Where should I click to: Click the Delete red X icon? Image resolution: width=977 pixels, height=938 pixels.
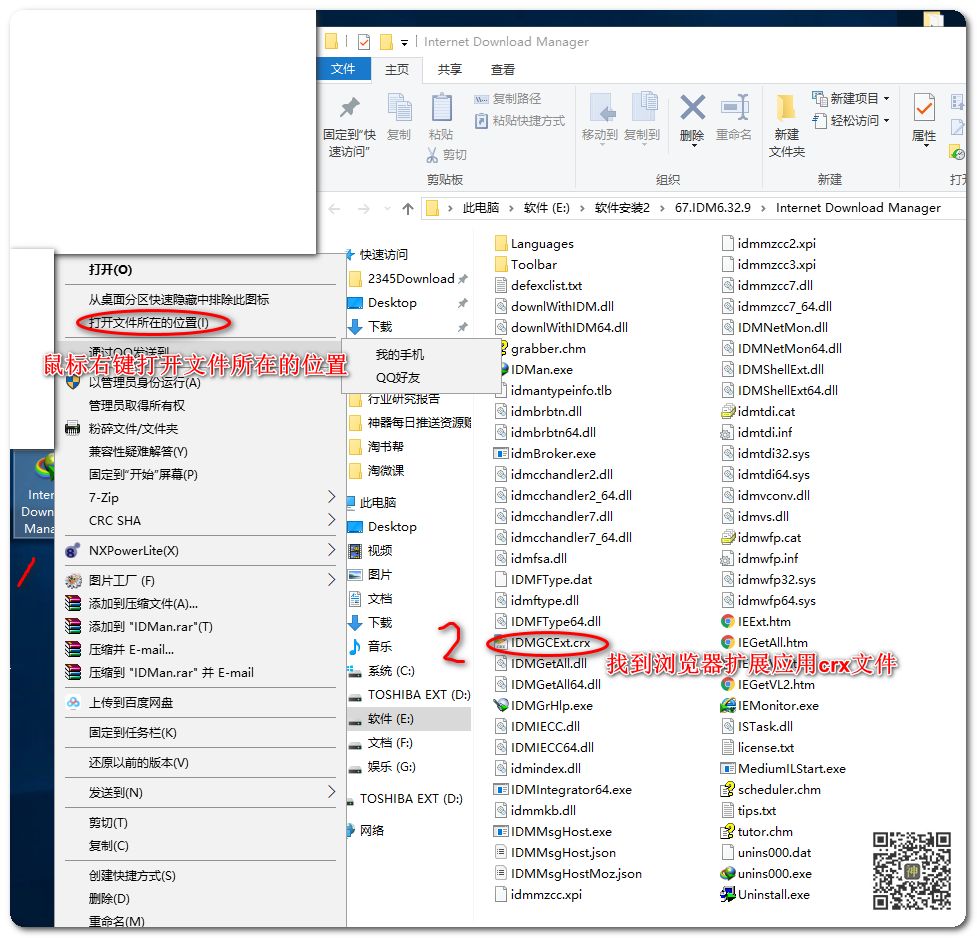click(692, 107)
